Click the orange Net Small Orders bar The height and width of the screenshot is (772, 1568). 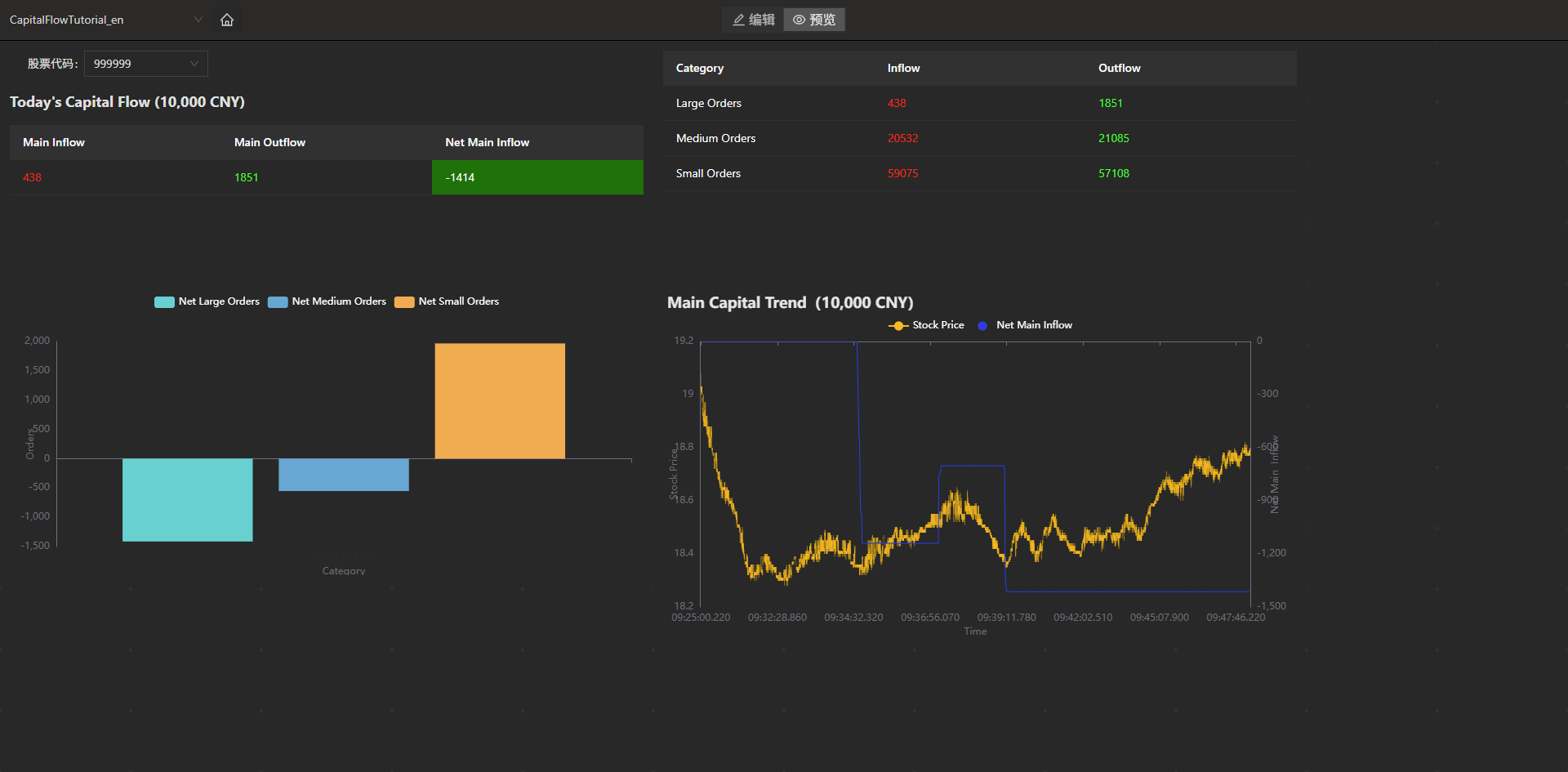[500, 400]
